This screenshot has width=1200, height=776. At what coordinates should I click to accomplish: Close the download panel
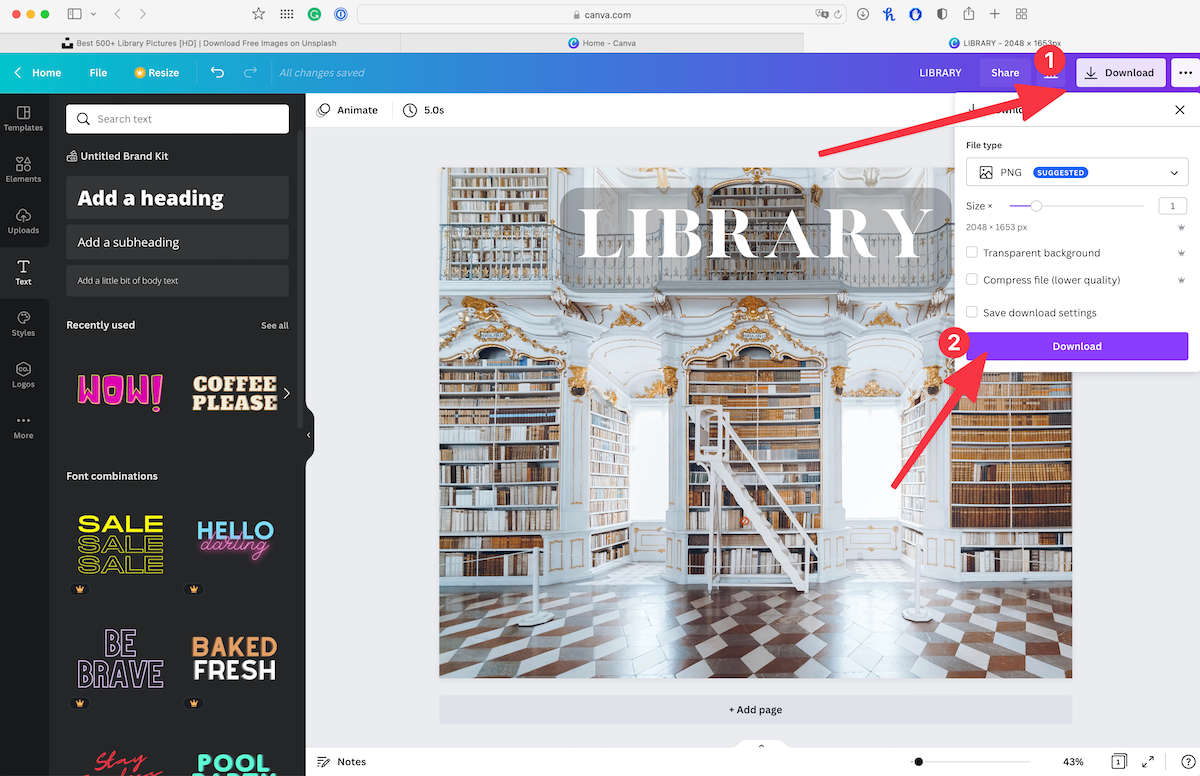coord(1180,110)
